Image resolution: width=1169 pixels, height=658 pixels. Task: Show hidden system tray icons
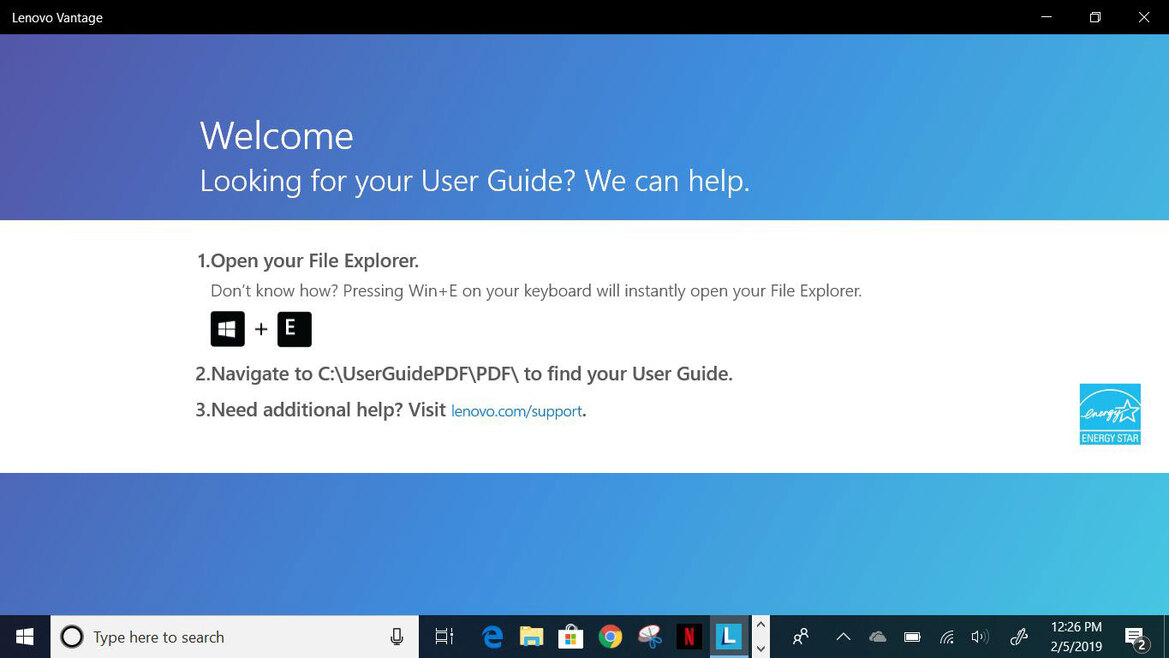pyautogui.click(x=843, y=636)
